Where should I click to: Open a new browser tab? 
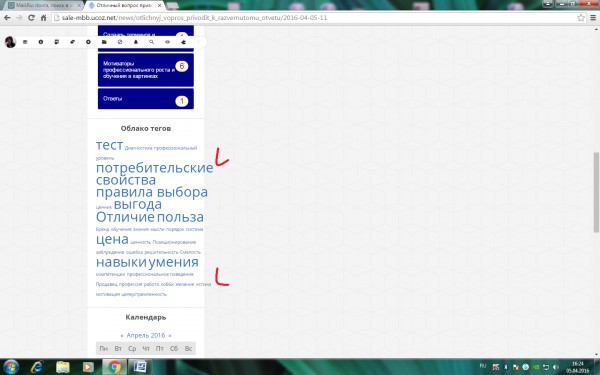[x=172, y=6]
